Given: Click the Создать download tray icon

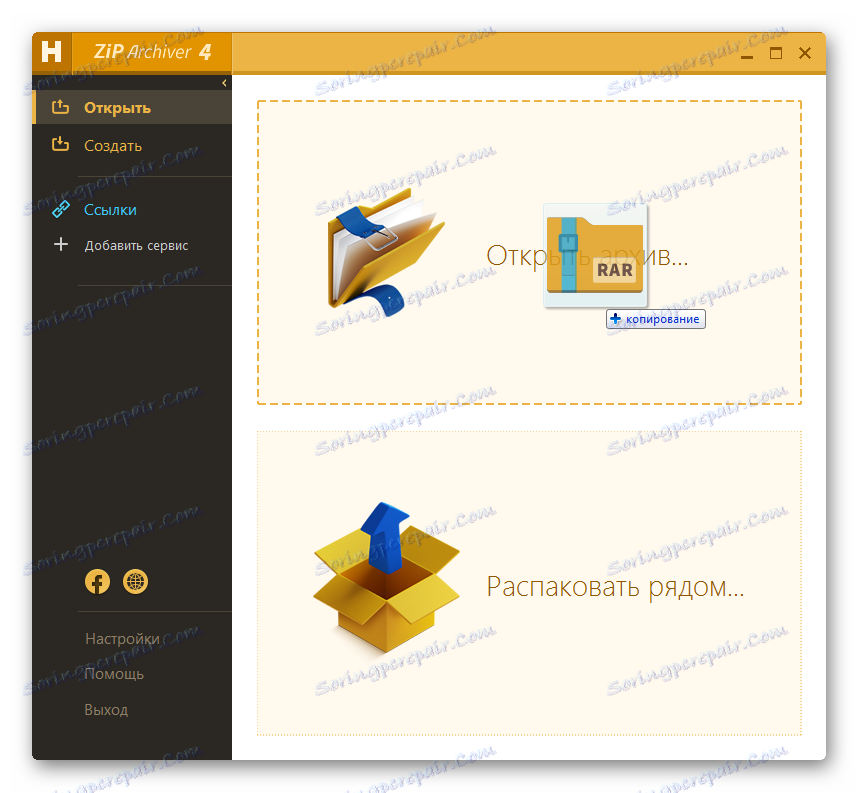Looking at the screenshot, I should point(60,145).
